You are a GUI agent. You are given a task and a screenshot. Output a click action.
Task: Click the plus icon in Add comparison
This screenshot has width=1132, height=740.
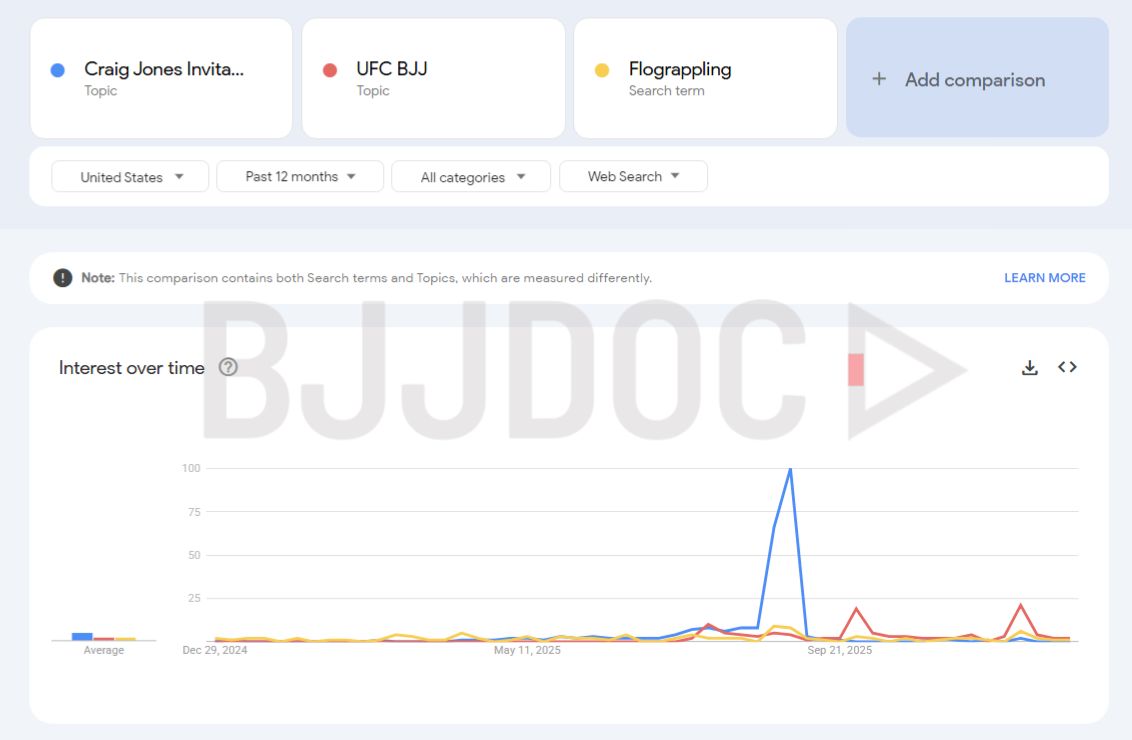click(x=879, y=79)
